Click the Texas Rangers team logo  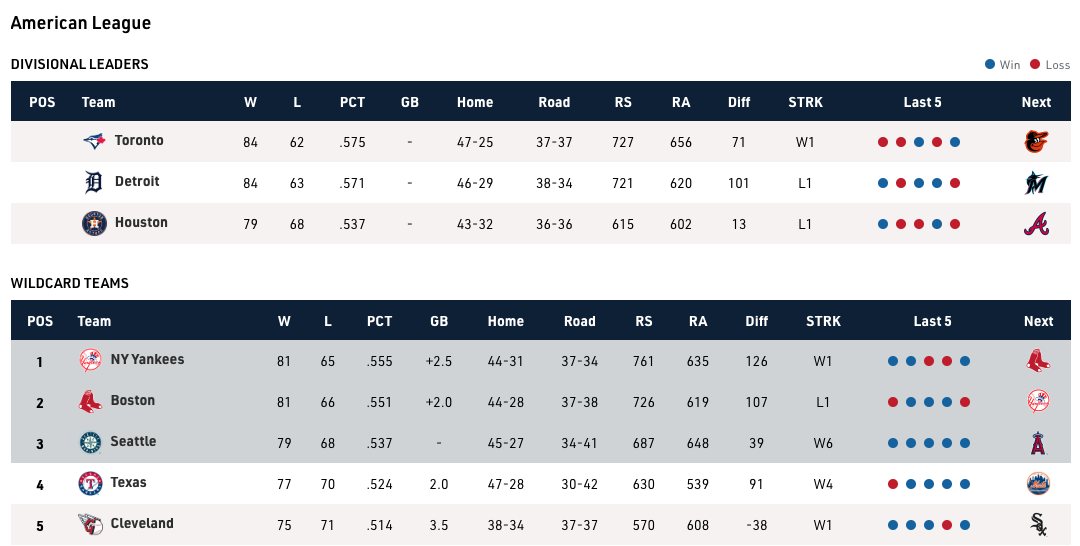coord(90,484)
